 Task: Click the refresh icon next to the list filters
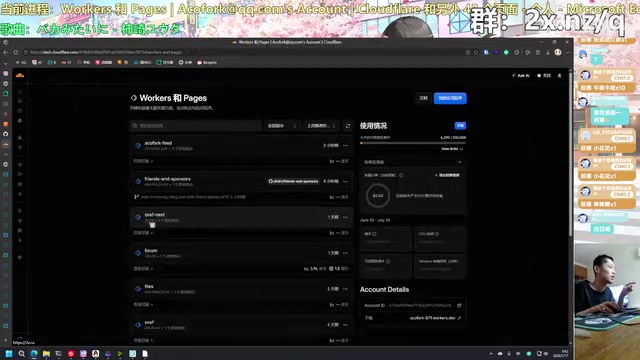click(347, 126)
